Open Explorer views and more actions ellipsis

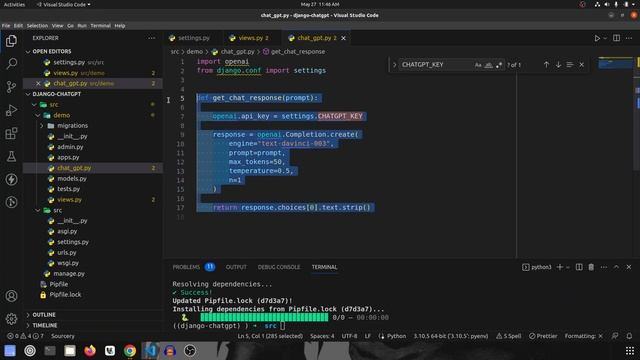151,38
